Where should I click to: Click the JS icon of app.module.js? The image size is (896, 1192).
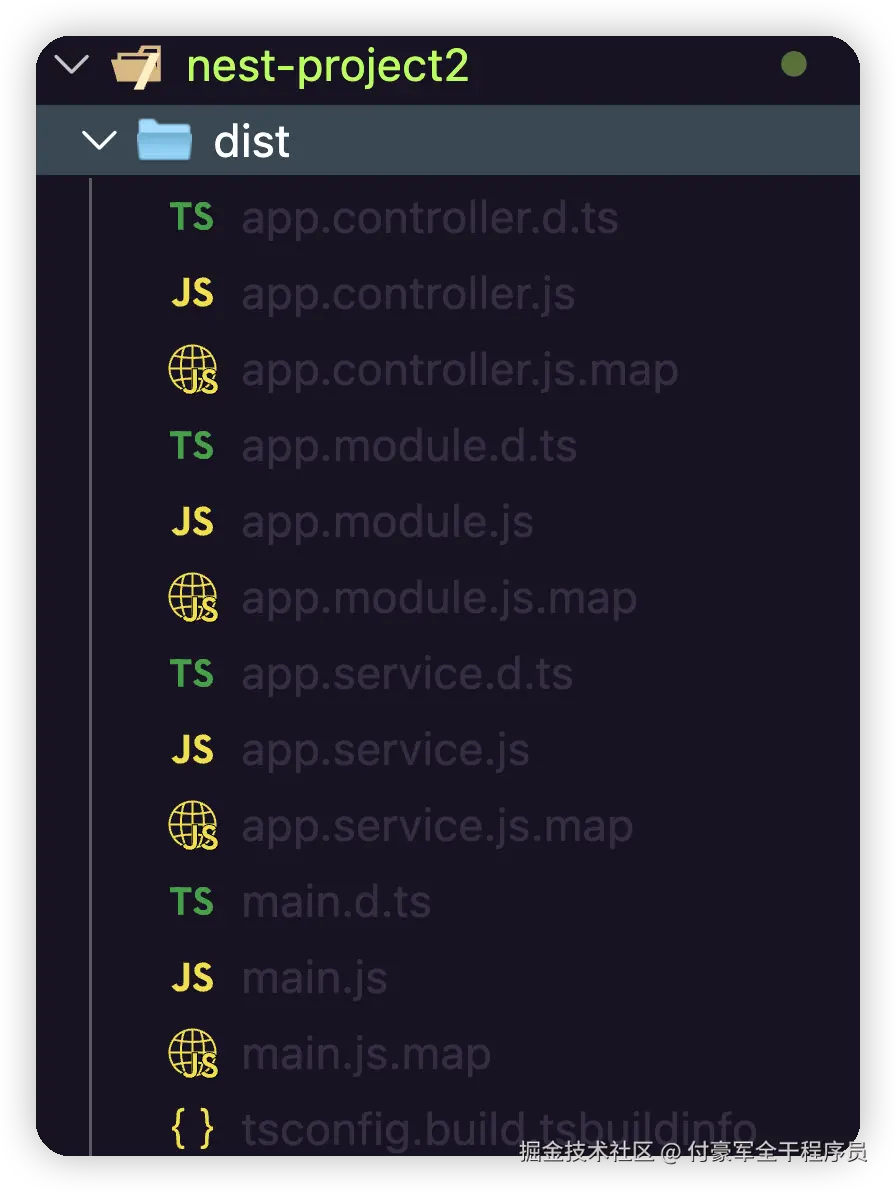[192, 522]
